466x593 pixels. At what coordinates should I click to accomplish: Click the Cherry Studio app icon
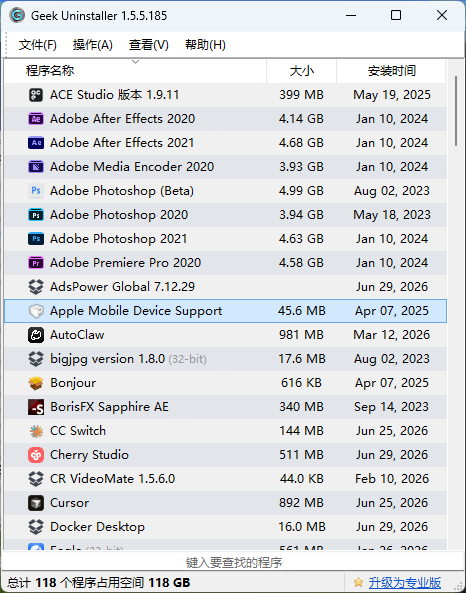pos(36,455)
